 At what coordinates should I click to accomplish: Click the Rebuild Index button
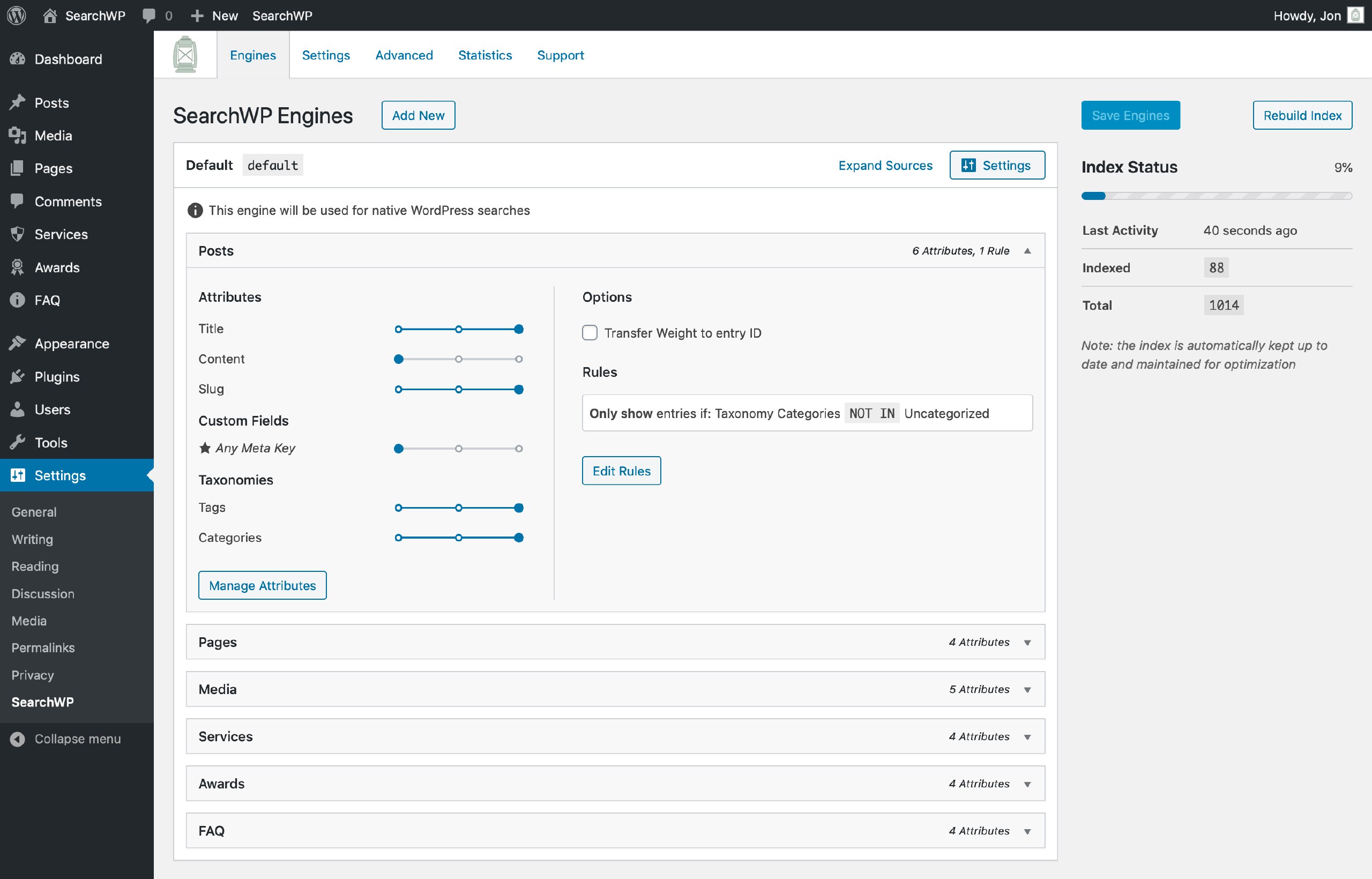(x=1302, y=115)
